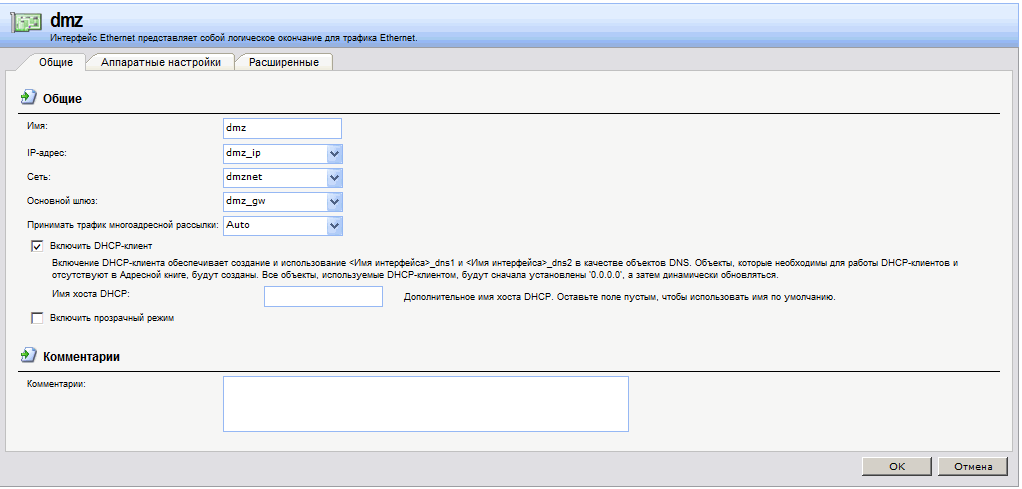Click the Имя input field containing dmz
Image resolution: width=1022 pixels, height=489 pixels.
(x=282, y=128)
